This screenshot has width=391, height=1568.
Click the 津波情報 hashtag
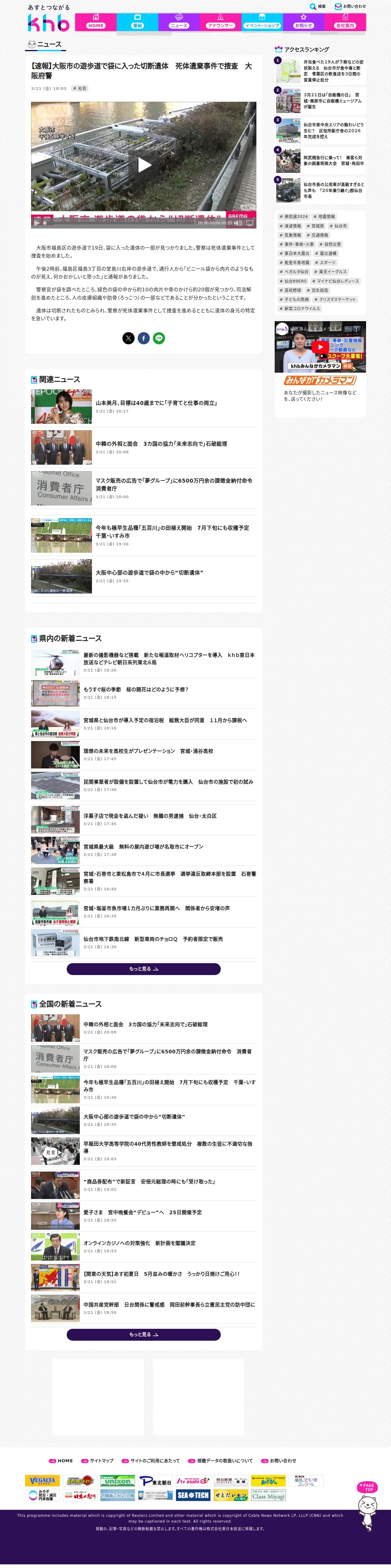(x=291, y=226)
